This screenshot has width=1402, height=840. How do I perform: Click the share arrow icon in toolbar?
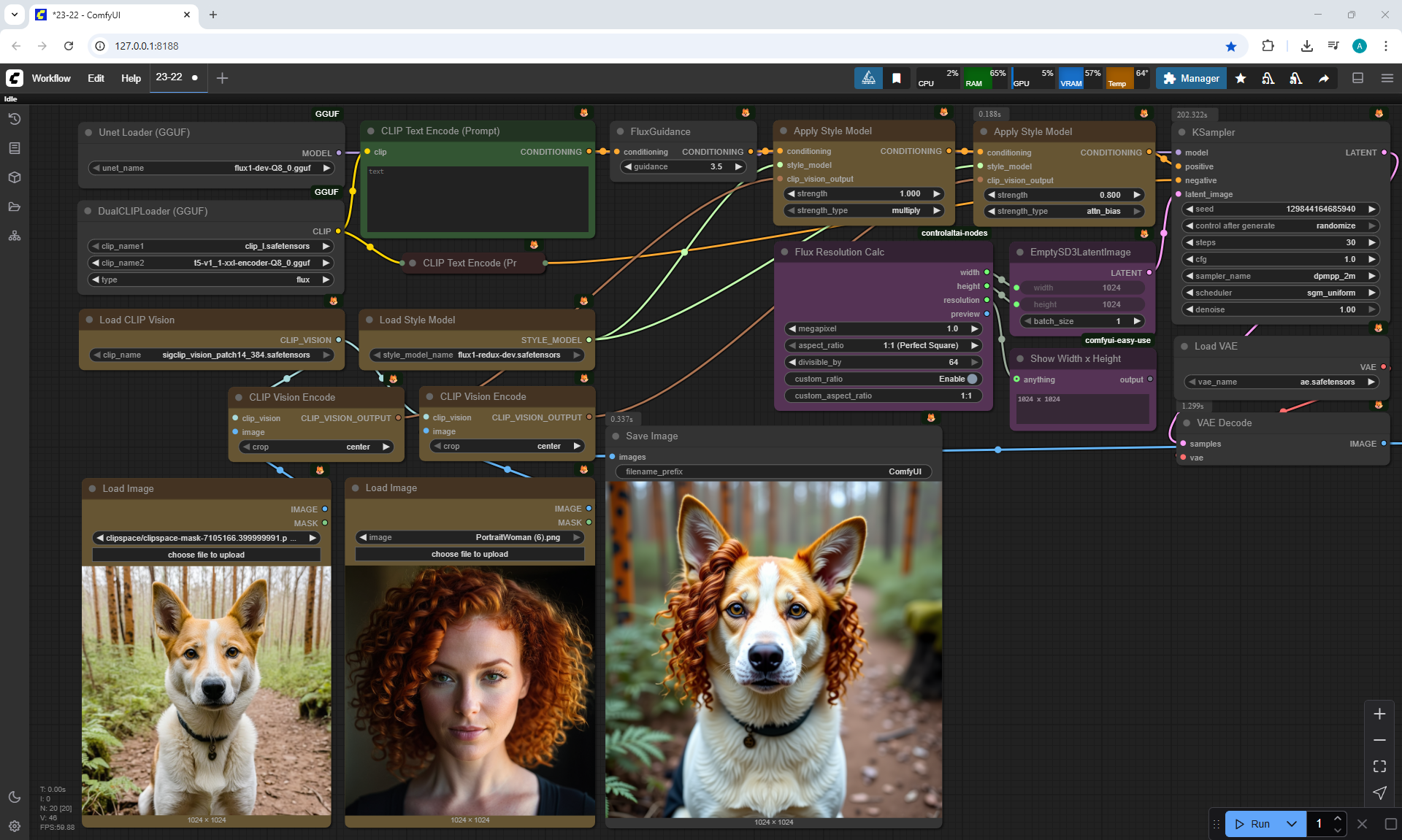pyautogui.click(x=1324, y=78)
